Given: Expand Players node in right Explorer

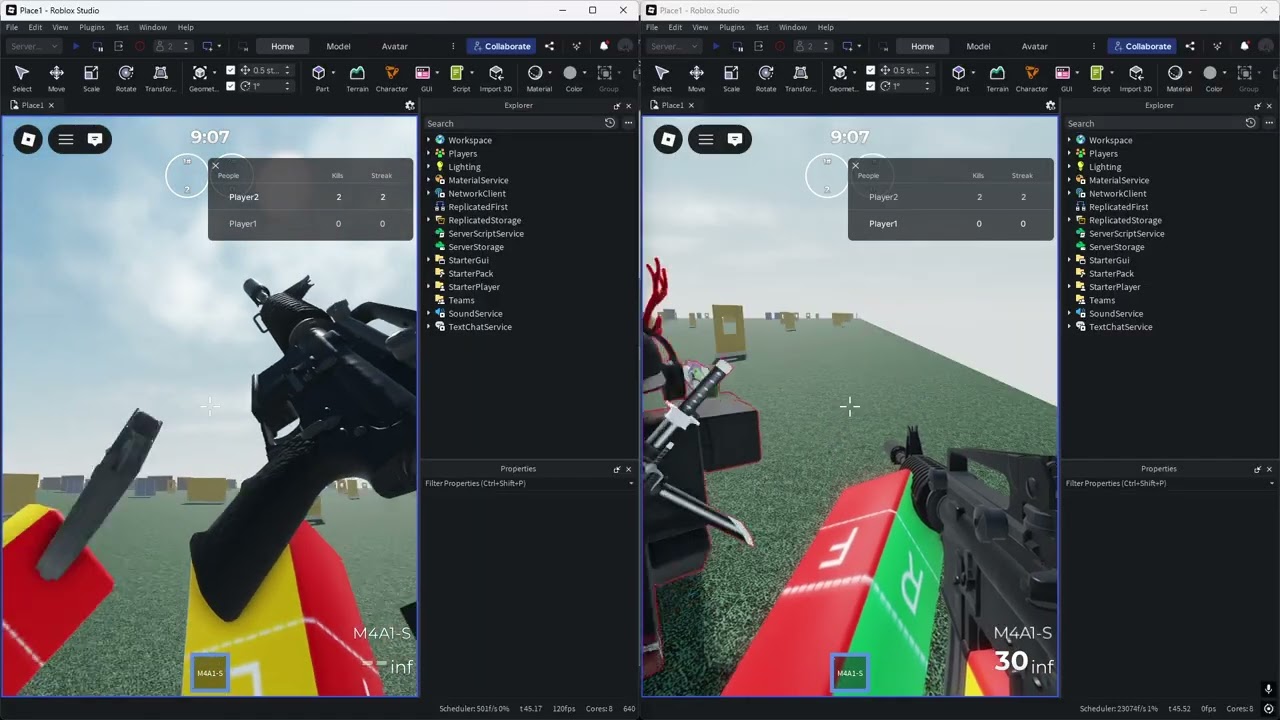Looking at the screenshot, I should point(1069,154).
